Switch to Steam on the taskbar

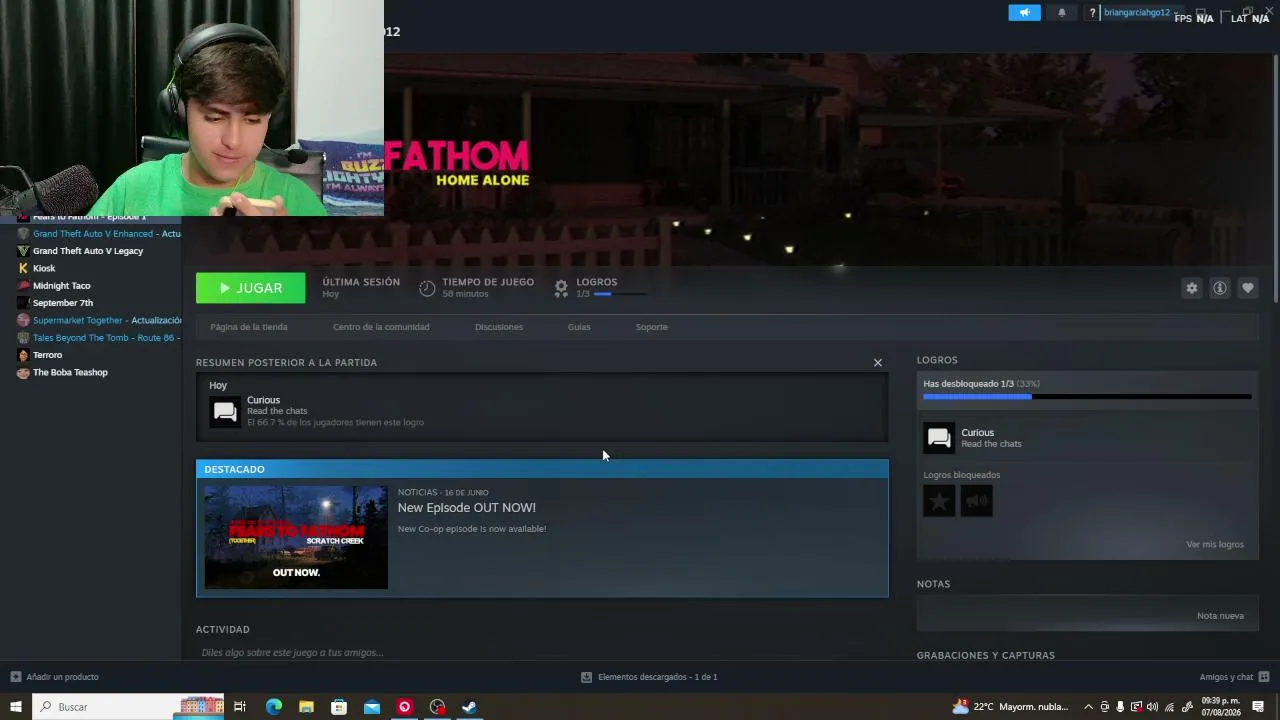[469, 707]
